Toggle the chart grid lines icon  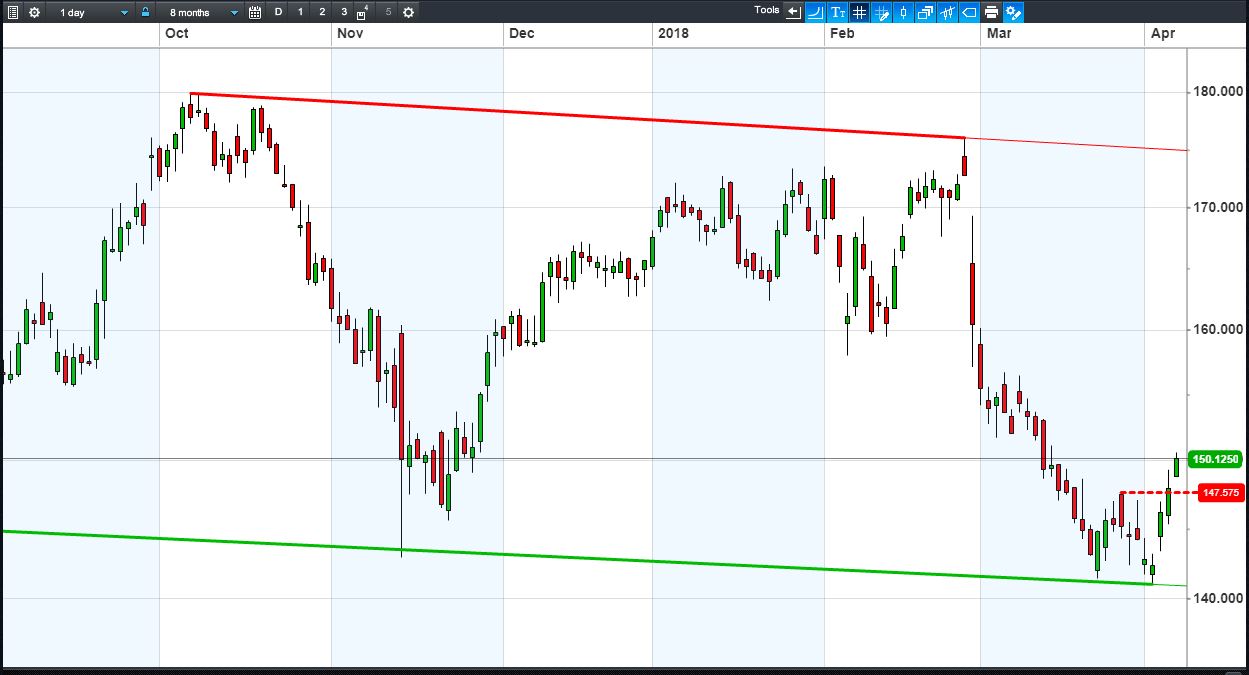860,12
